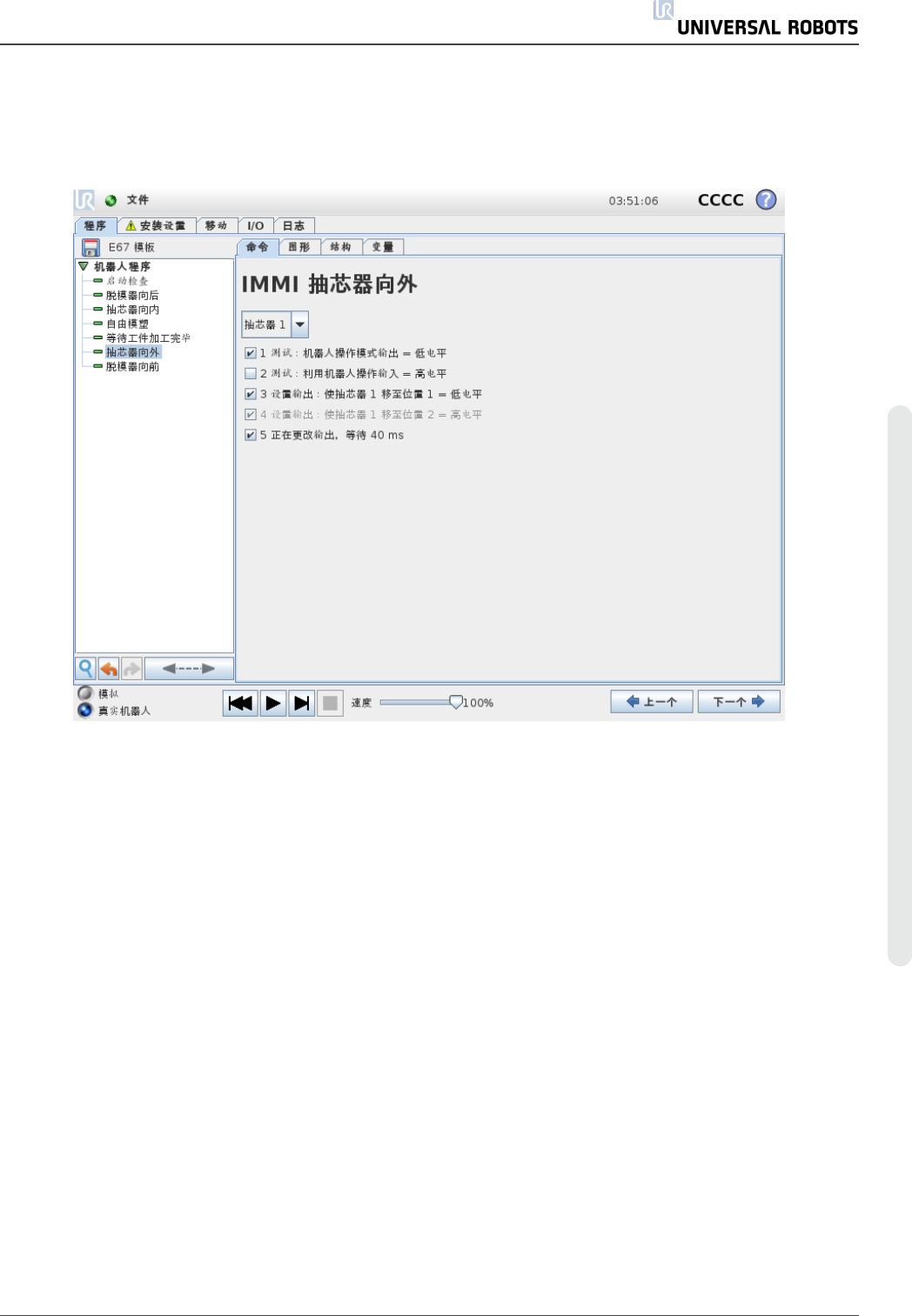Select 启动检查 tree node
Image resolution: width=912 pixels, height=1316 pixels.
pos(127,281)
